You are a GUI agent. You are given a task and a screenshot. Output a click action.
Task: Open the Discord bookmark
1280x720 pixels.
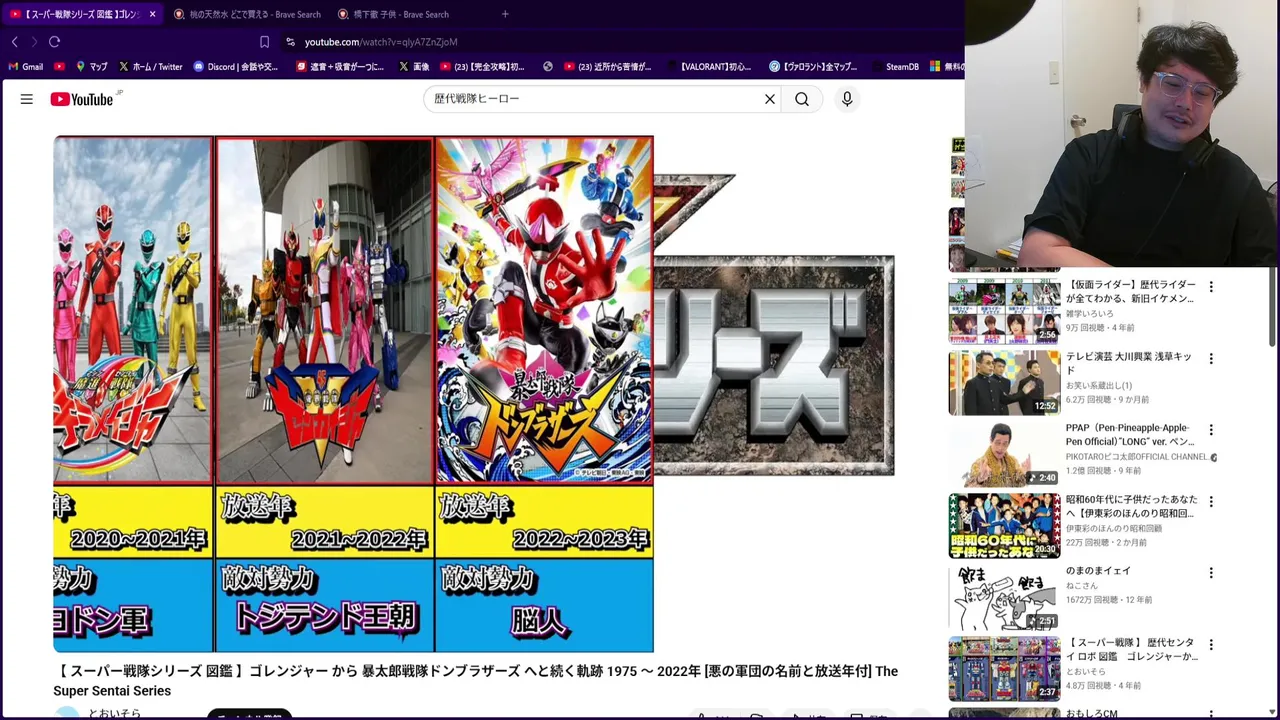236,67
